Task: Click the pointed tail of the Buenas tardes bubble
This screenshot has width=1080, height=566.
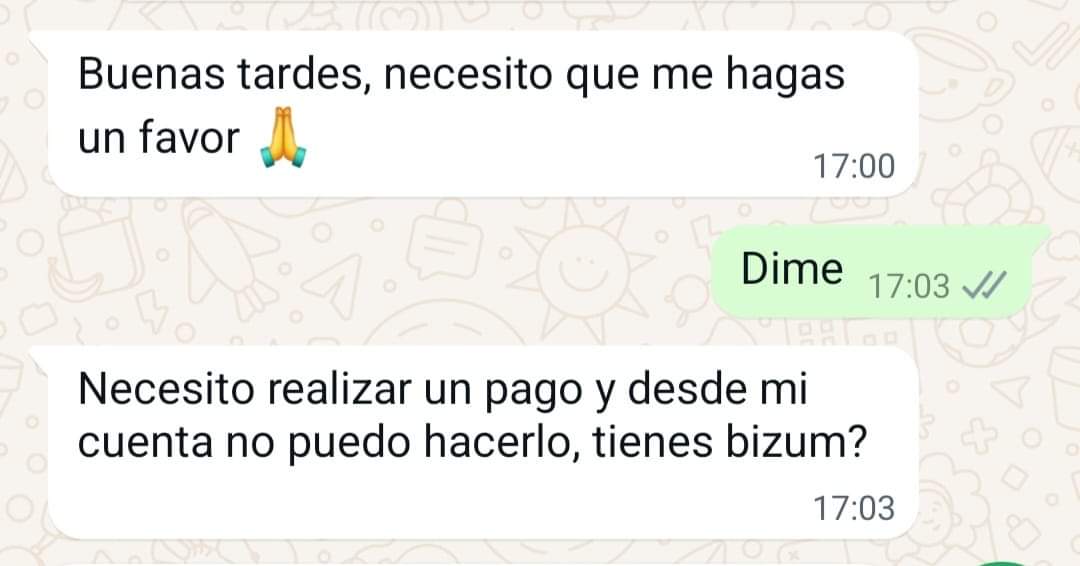Action: [x=40, y=42]
